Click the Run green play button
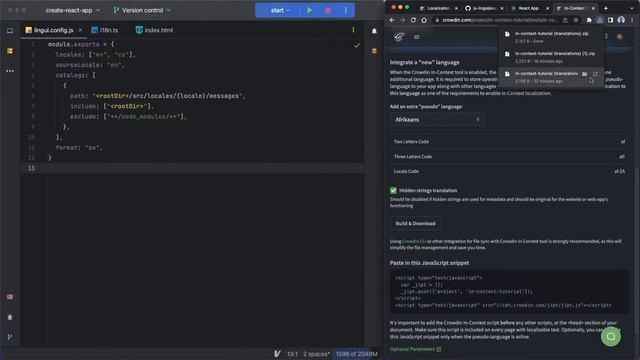 point(309,10)
